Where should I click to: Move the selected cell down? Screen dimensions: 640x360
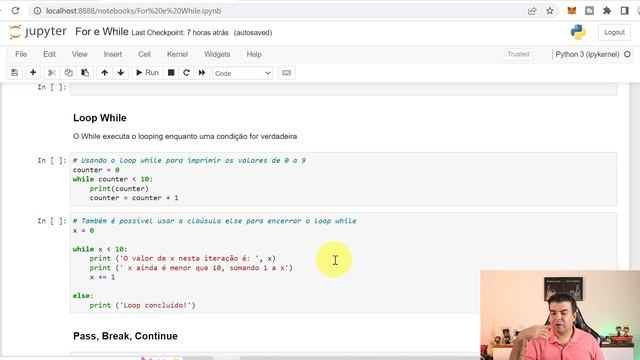tap(120, 73)
